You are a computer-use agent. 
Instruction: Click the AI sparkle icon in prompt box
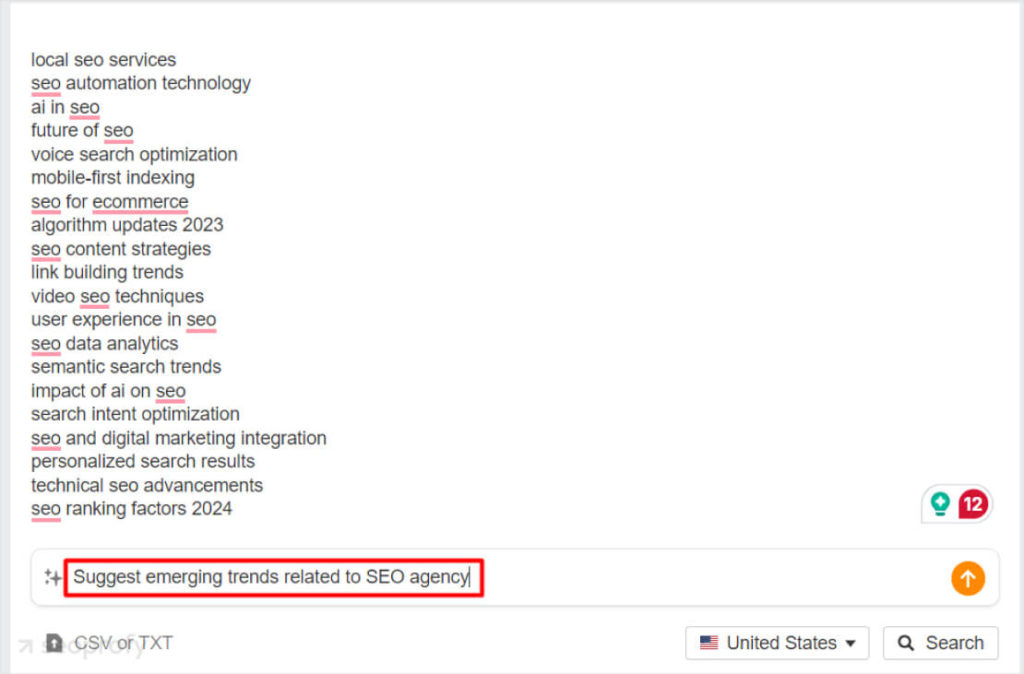[x=52, y=577]
